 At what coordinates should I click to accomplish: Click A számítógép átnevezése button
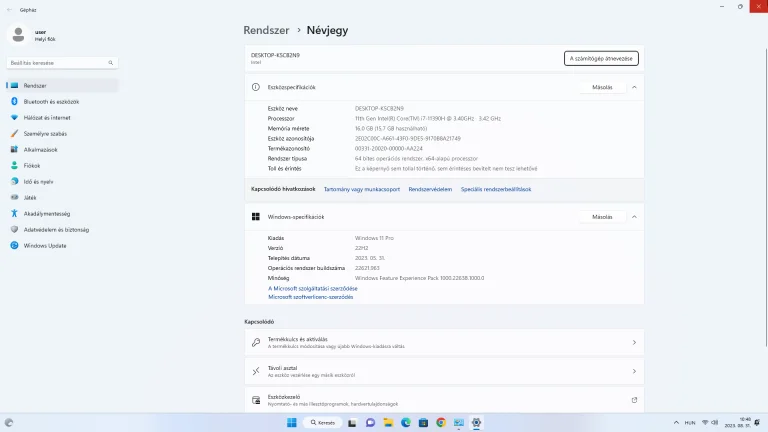(602, 58)
